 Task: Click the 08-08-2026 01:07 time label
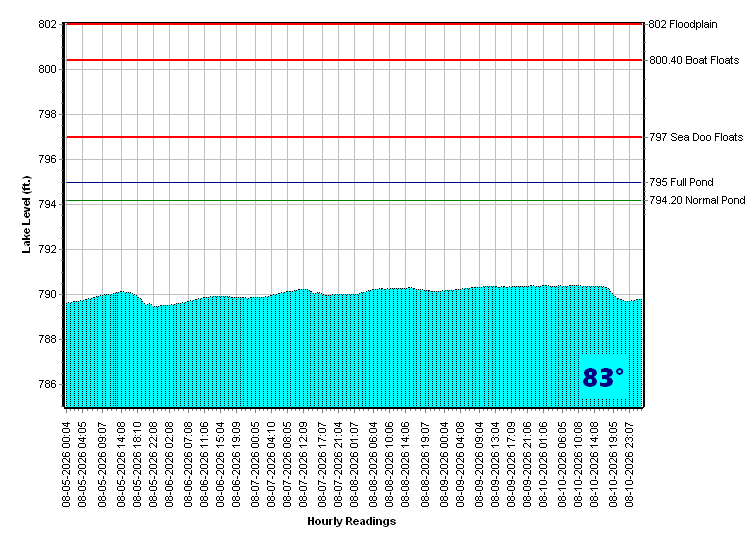click(x=354, y=464)
